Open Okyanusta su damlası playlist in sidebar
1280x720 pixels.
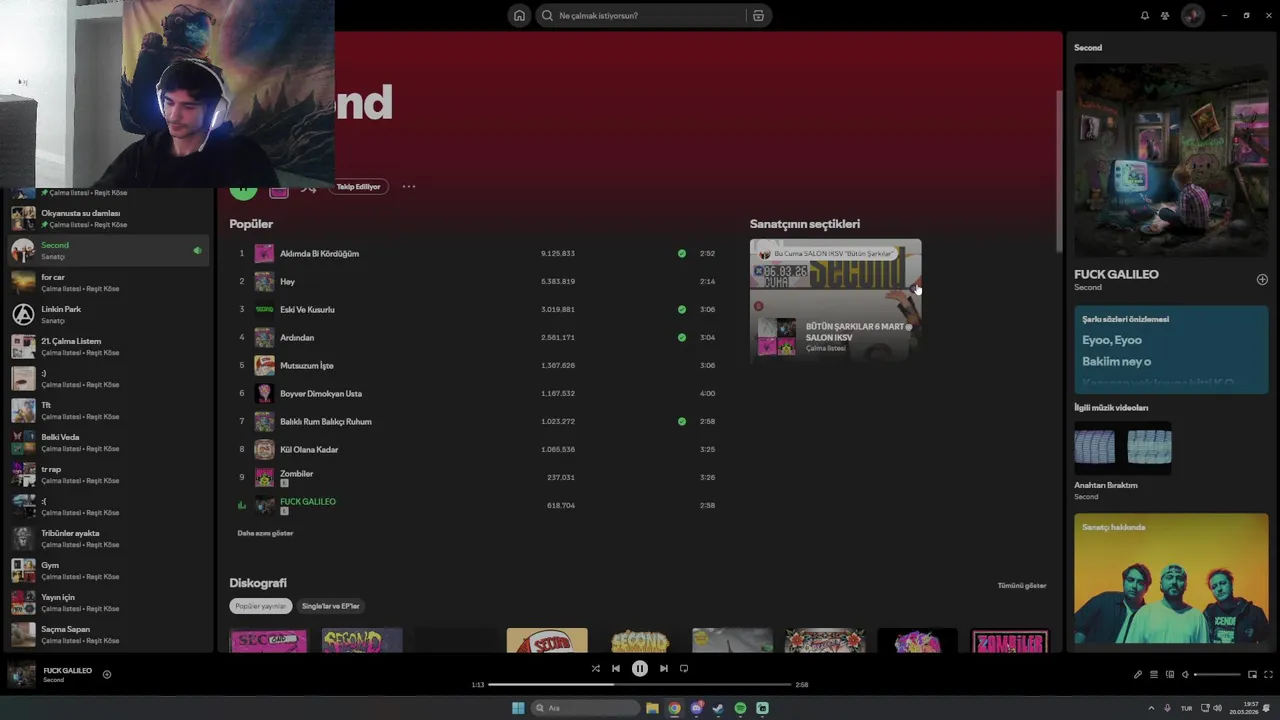tap(108, 218)
